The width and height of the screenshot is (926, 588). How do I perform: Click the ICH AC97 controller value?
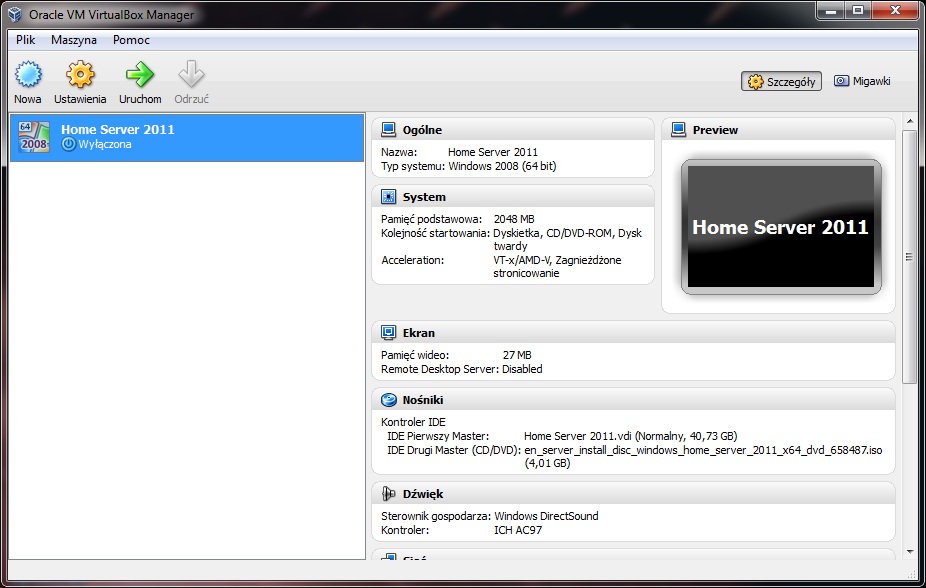pyautogui.click(x=518, y=530)
